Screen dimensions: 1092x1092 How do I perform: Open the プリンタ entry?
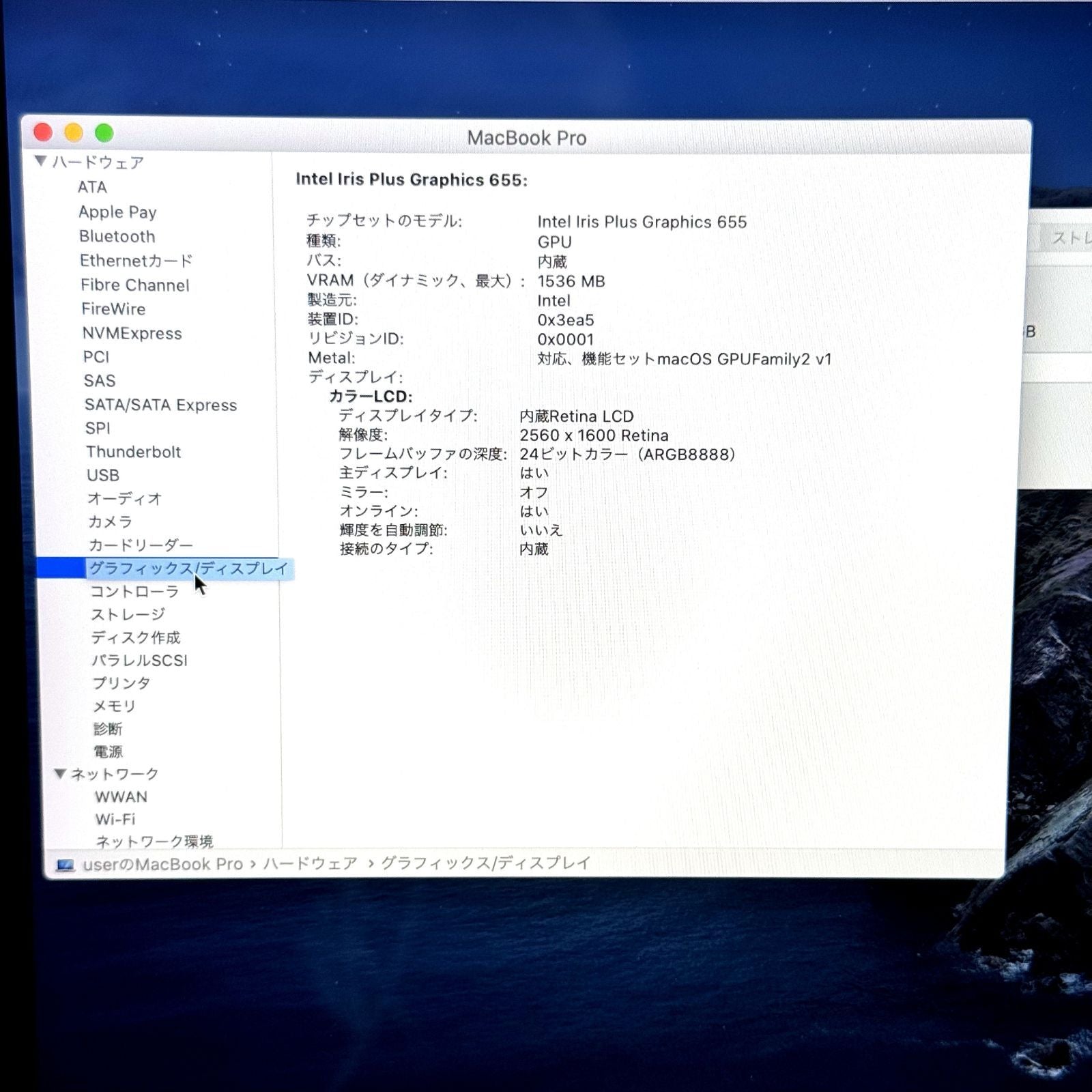coord(121,682)
